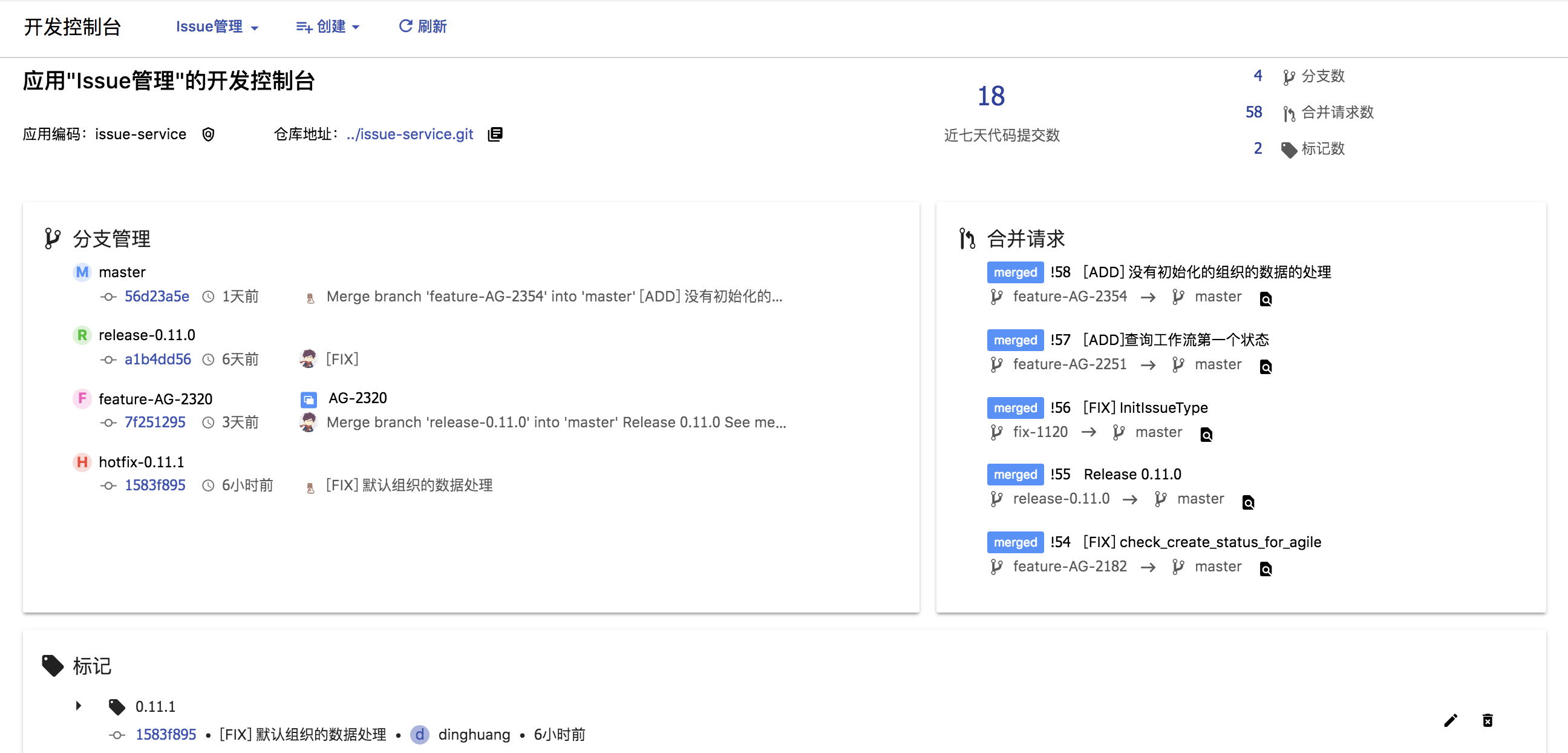1568x753 pixels.
Task: Click the H avatar of hotfix-0.11.1 branch
Action: [x=82, y=462]
